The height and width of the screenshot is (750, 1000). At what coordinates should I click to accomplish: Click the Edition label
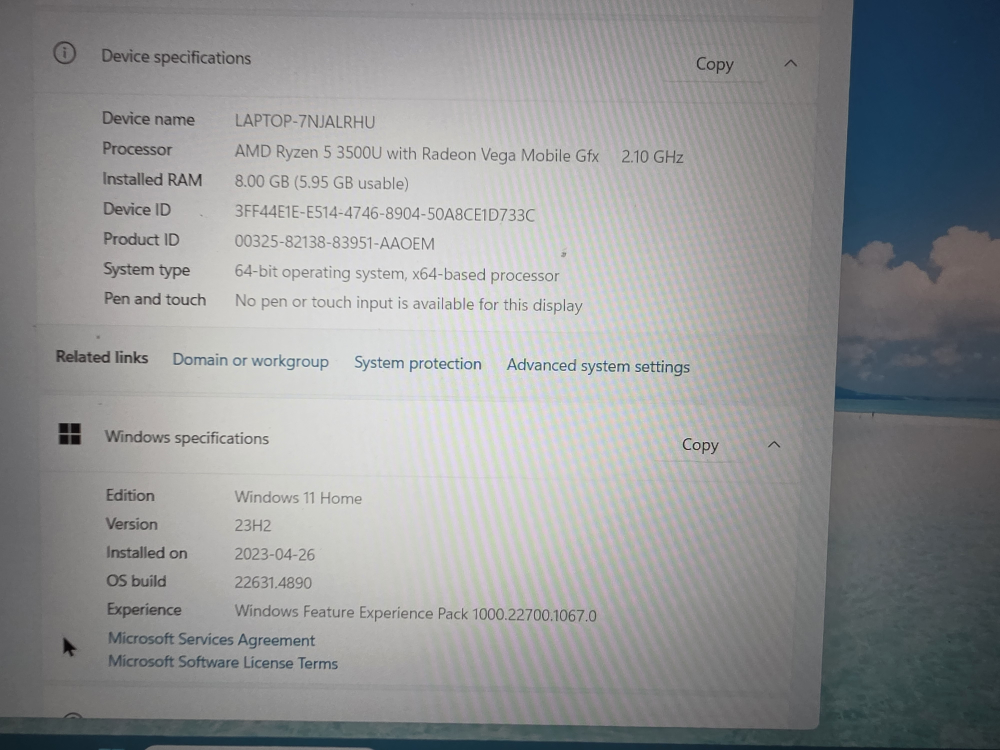coord(130,496)
